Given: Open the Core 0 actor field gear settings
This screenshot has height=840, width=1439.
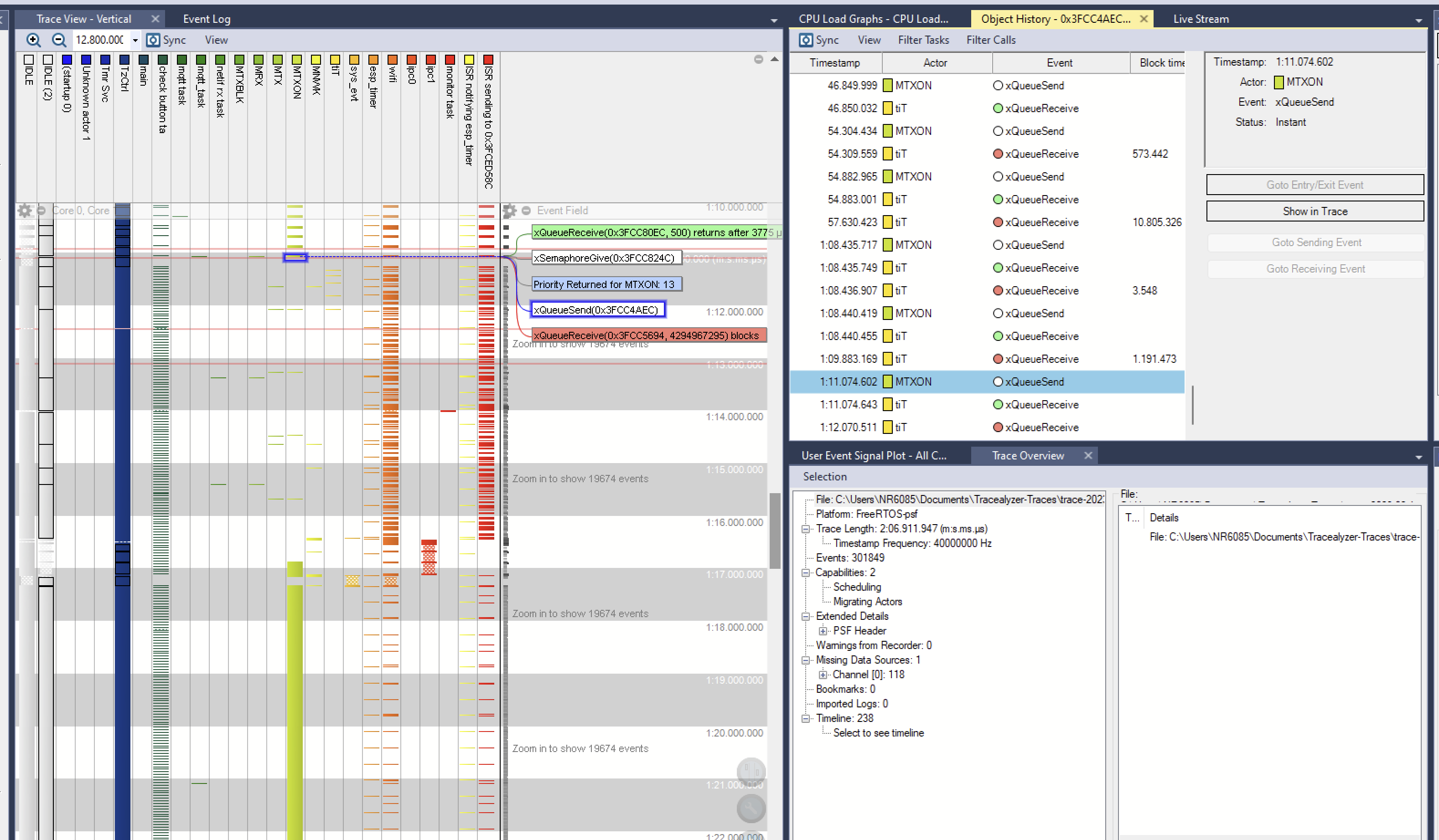Looking at the screenshot, I should pos(24,211).
